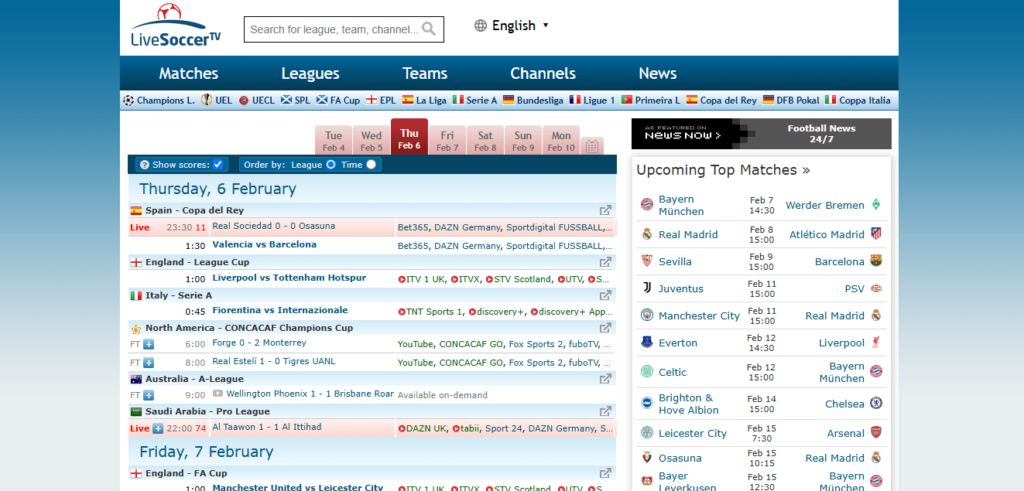
Task: Switch to Tue Feb 4 tab
Action: pyautogui.click(x=334, y=140)
